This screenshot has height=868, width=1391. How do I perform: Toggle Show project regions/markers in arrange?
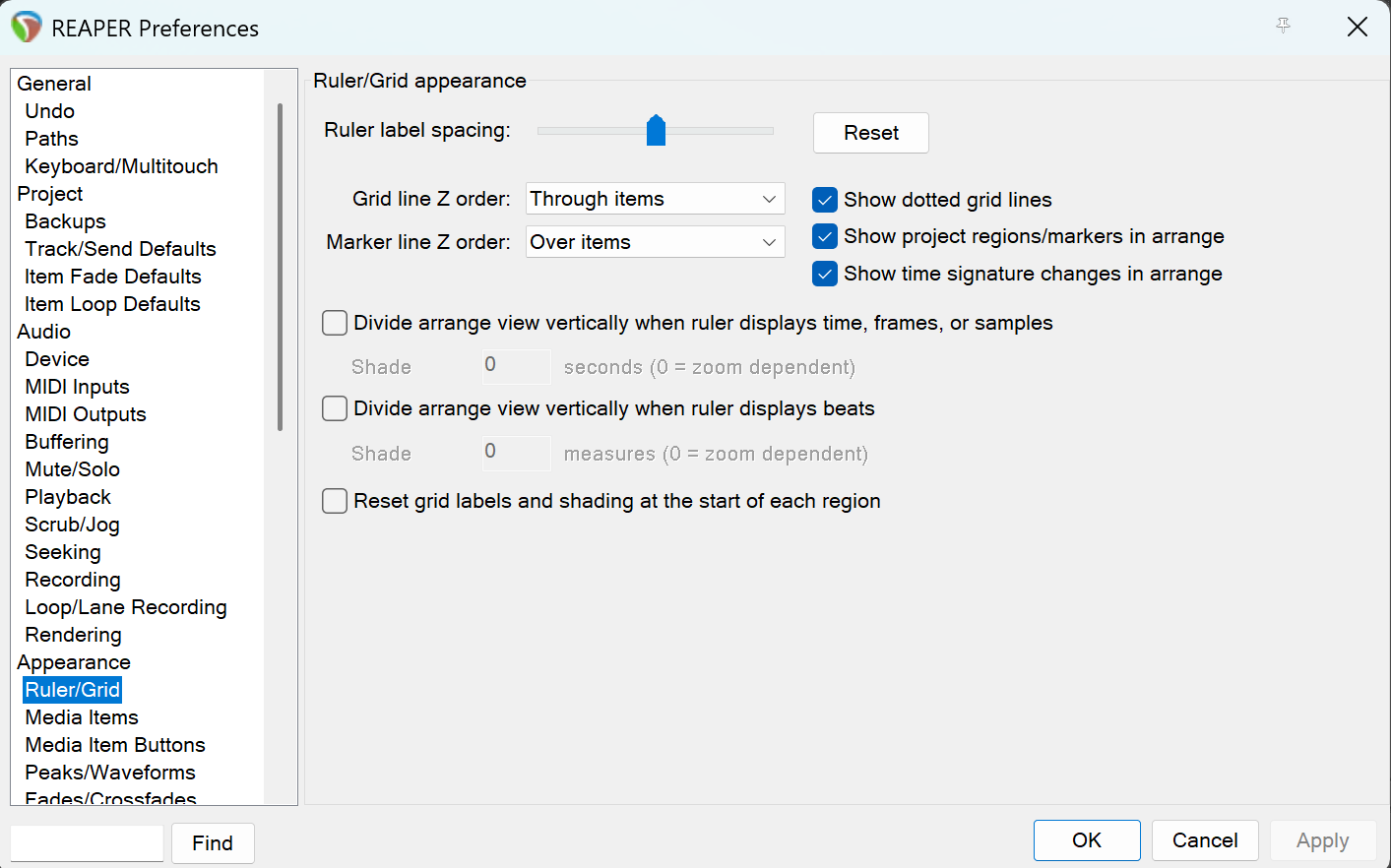[825, 236]
